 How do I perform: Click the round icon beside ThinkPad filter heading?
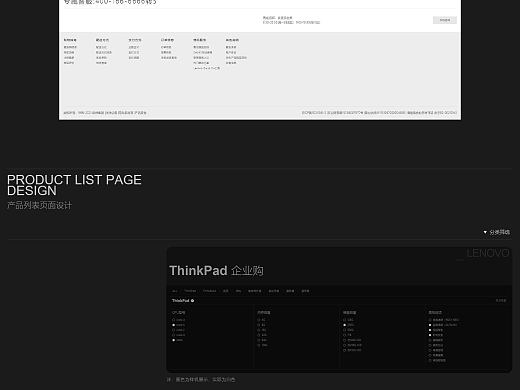click(192, 301)
